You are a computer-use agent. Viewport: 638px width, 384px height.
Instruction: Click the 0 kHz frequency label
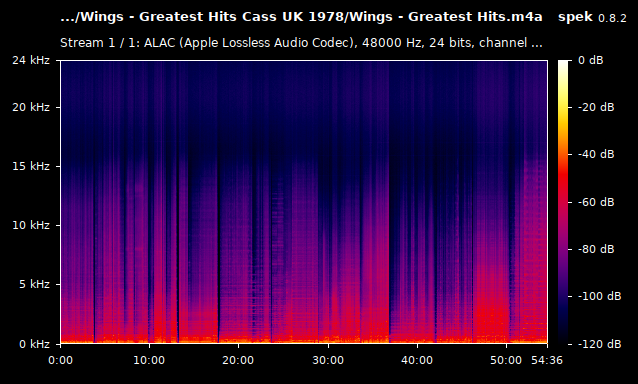click(x=34, y=344)
